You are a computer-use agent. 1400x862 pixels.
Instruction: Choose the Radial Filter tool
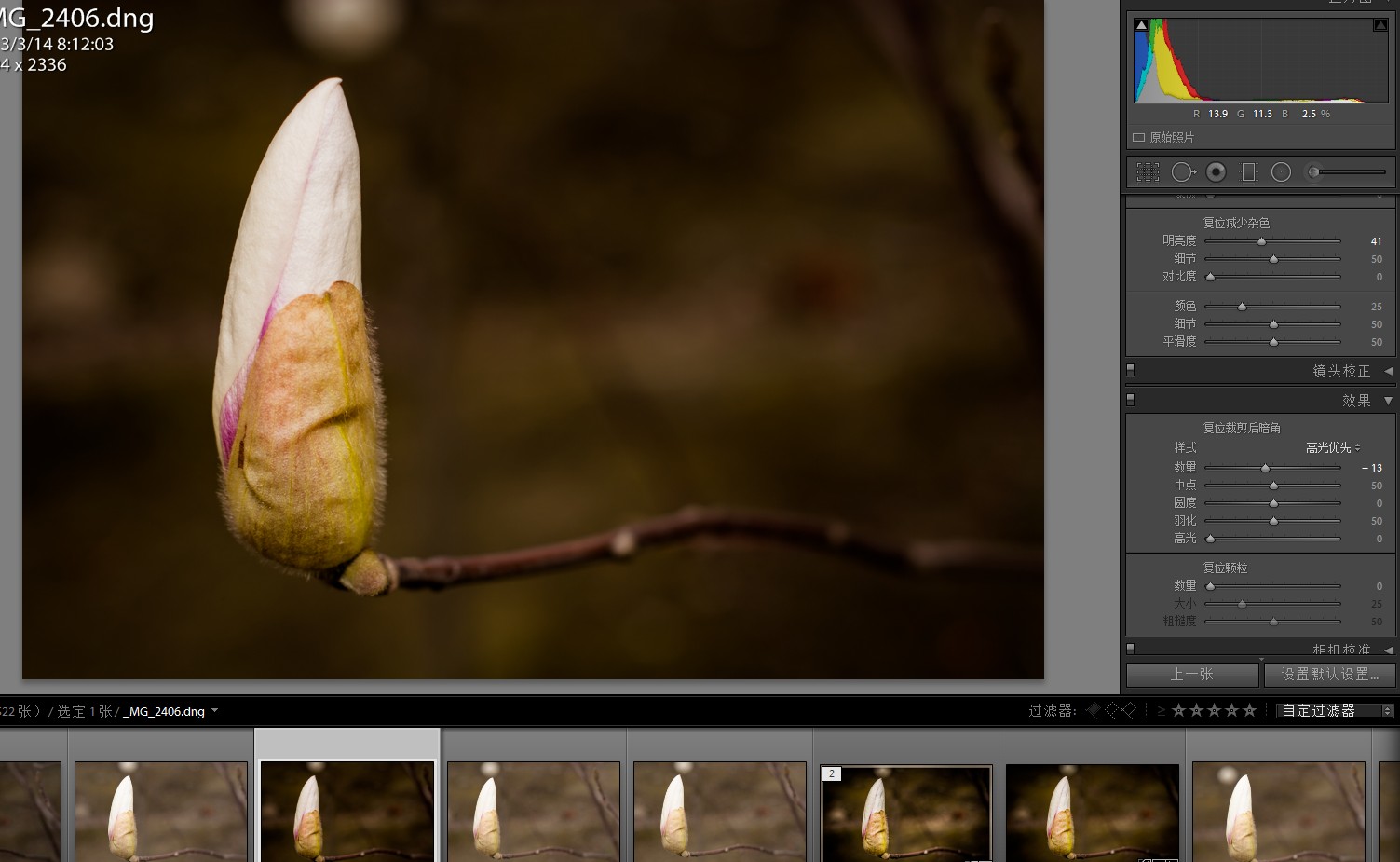click(1281, 172)
